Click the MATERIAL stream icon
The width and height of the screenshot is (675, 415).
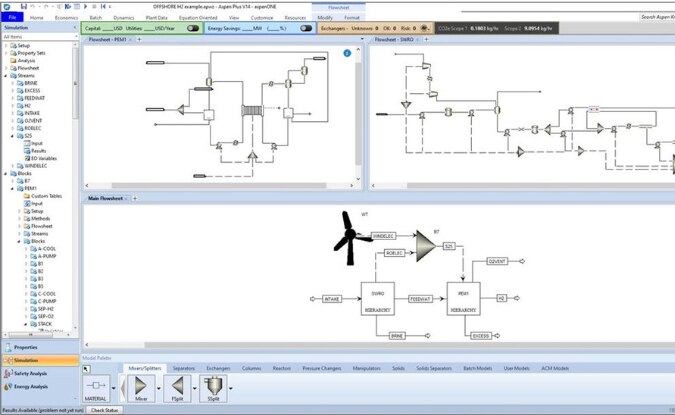pyautogui.click(x=98, y=385)
